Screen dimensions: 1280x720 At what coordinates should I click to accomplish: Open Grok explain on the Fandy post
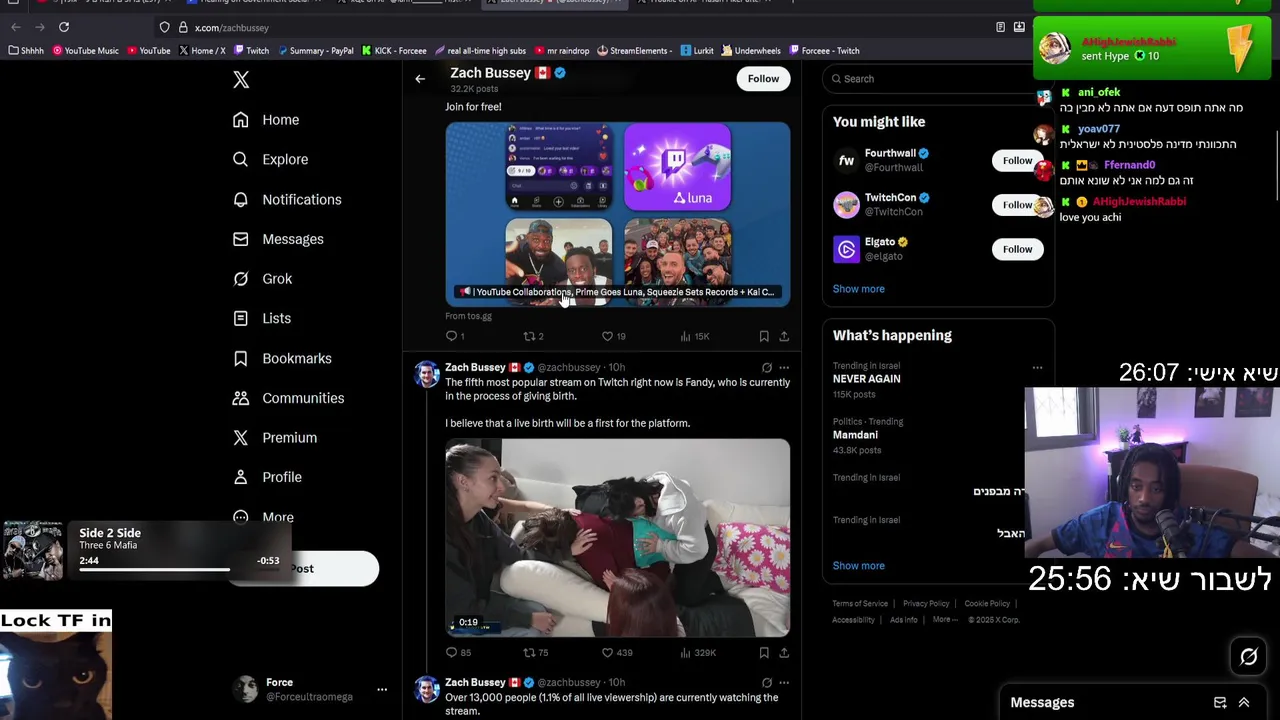pos(767,367)
